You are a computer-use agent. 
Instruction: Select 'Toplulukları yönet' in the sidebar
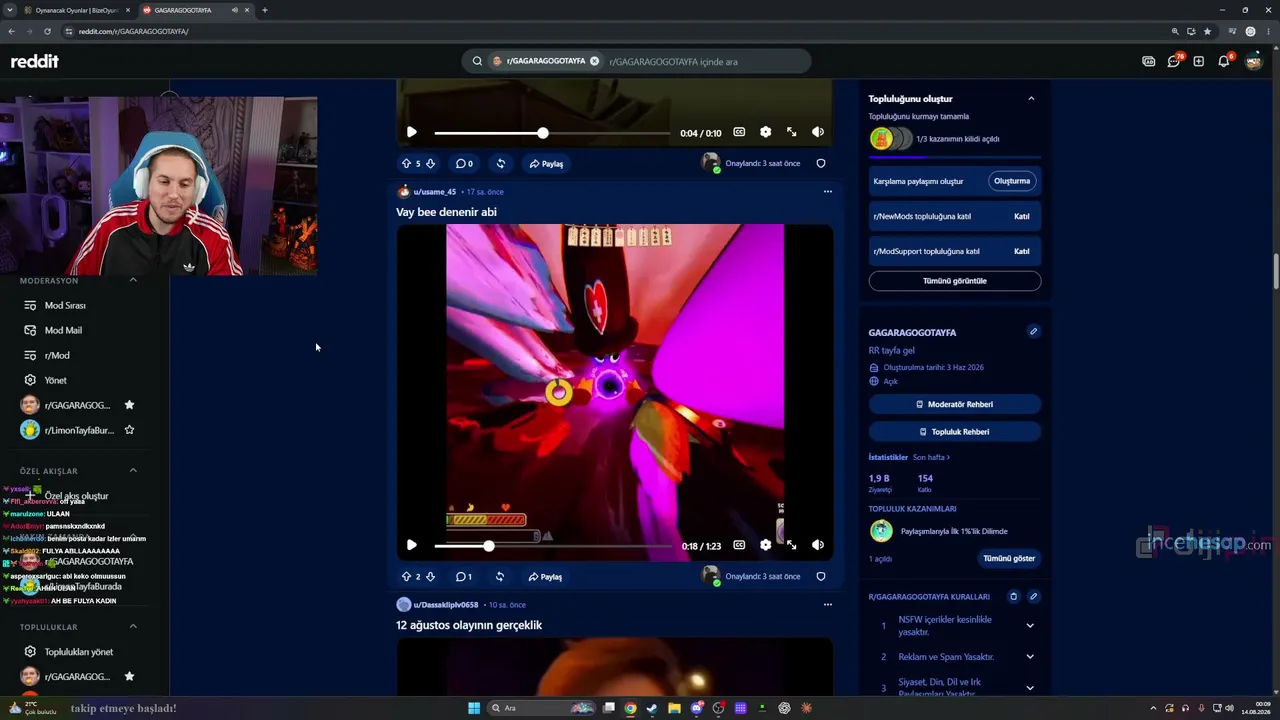click(x=78, y=652)
